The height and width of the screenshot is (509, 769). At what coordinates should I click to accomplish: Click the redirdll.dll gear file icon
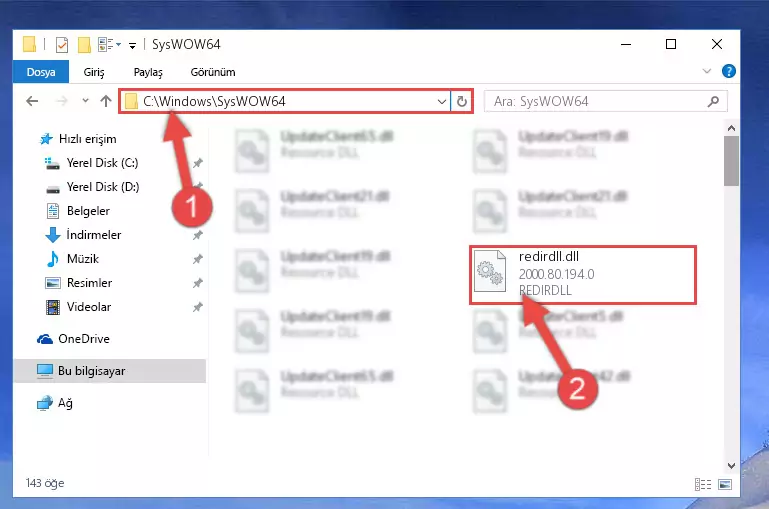pos(490,271)
